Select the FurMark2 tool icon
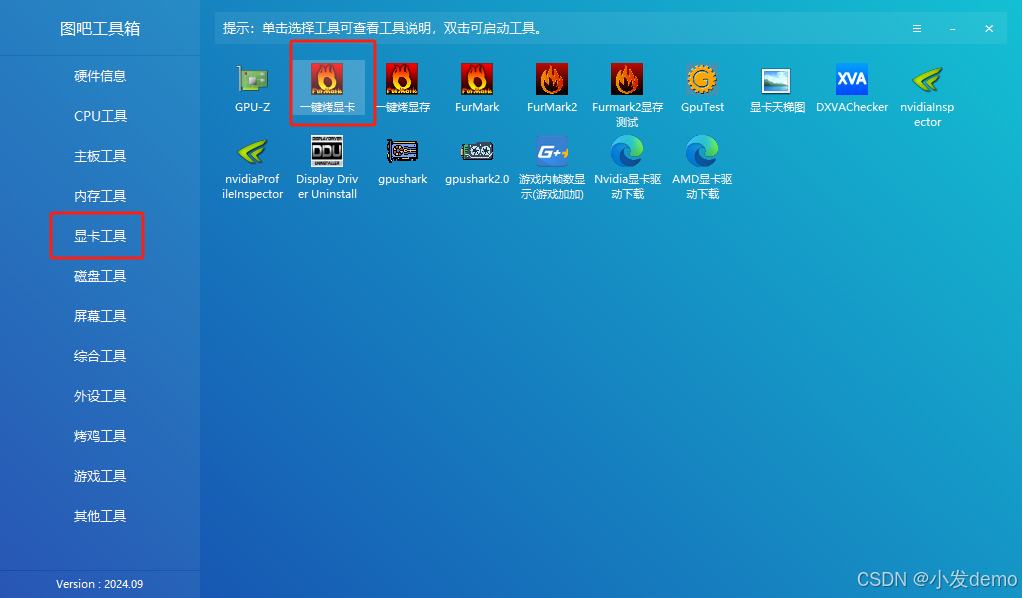The width and height of the screenshot is (1022, 598). [x=551, y=80]
